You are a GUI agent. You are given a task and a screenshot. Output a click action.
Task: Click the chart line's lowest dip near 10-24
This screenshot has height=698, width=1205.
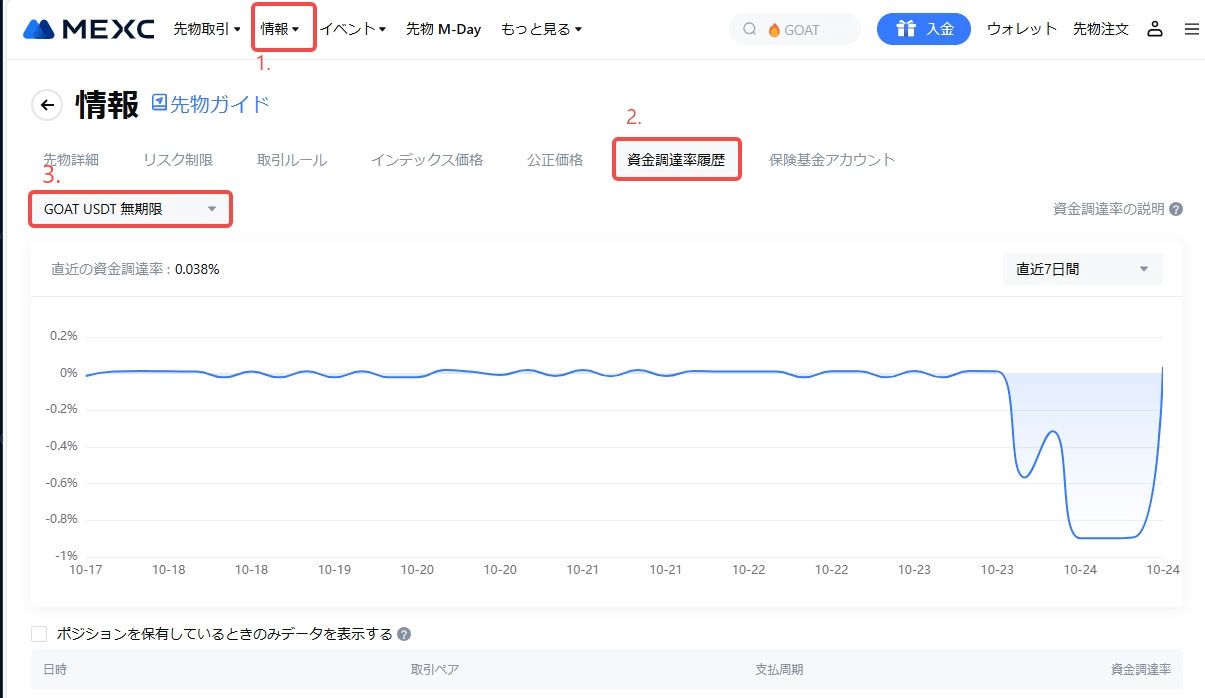[x=1105, y=537]
